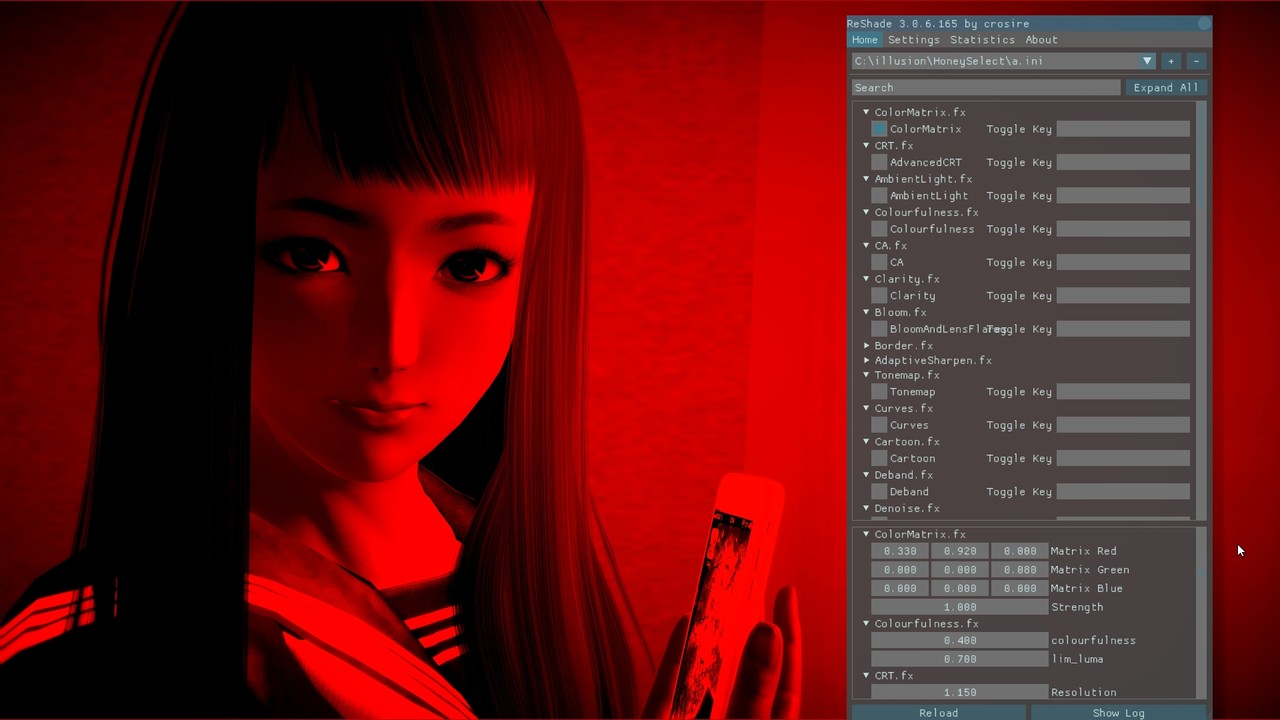Click the Expand All button
Image resolution: width=1280 pixels, height=720 pixels.
click(1165, 87)
